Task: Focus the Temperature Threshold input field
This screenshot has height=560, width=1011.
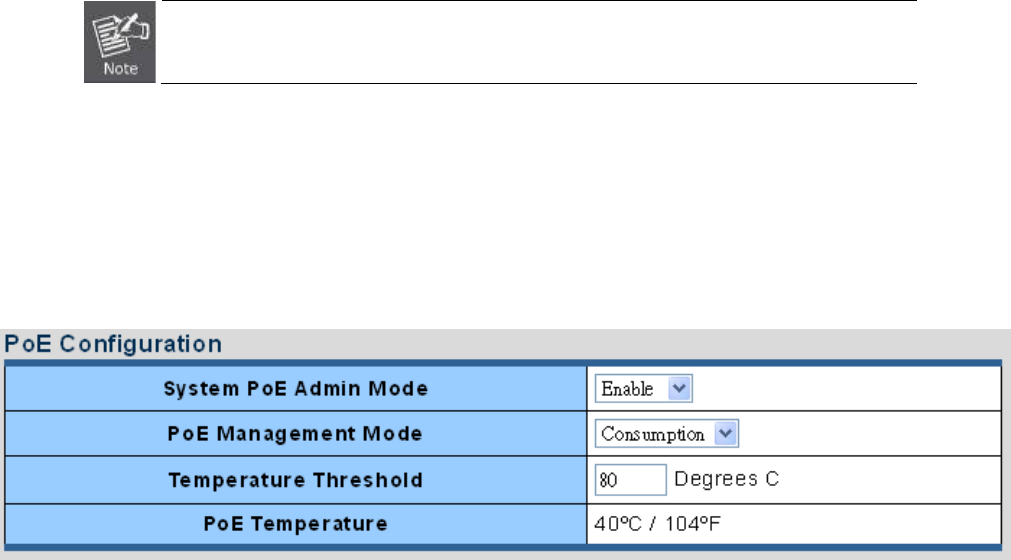Action: [x=630, y=480]
